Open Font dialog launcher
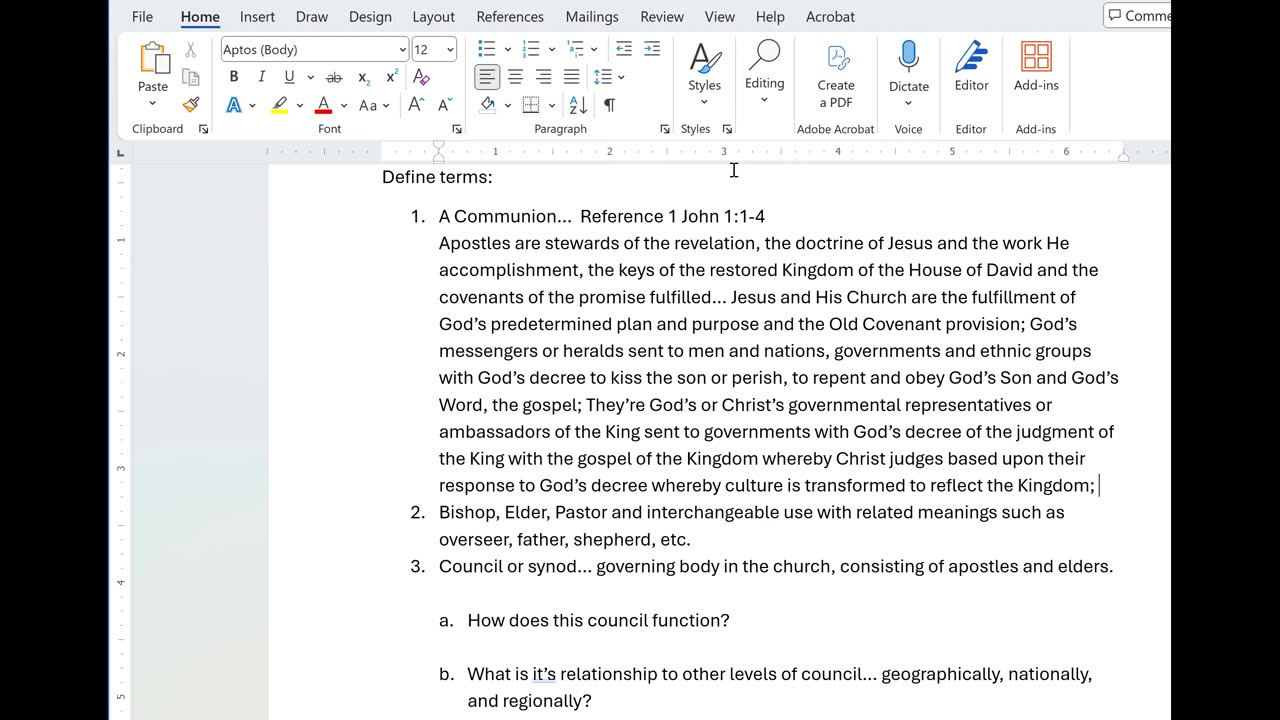Image resolution: width=1280 pixels, height=720 pixels. 457,129
